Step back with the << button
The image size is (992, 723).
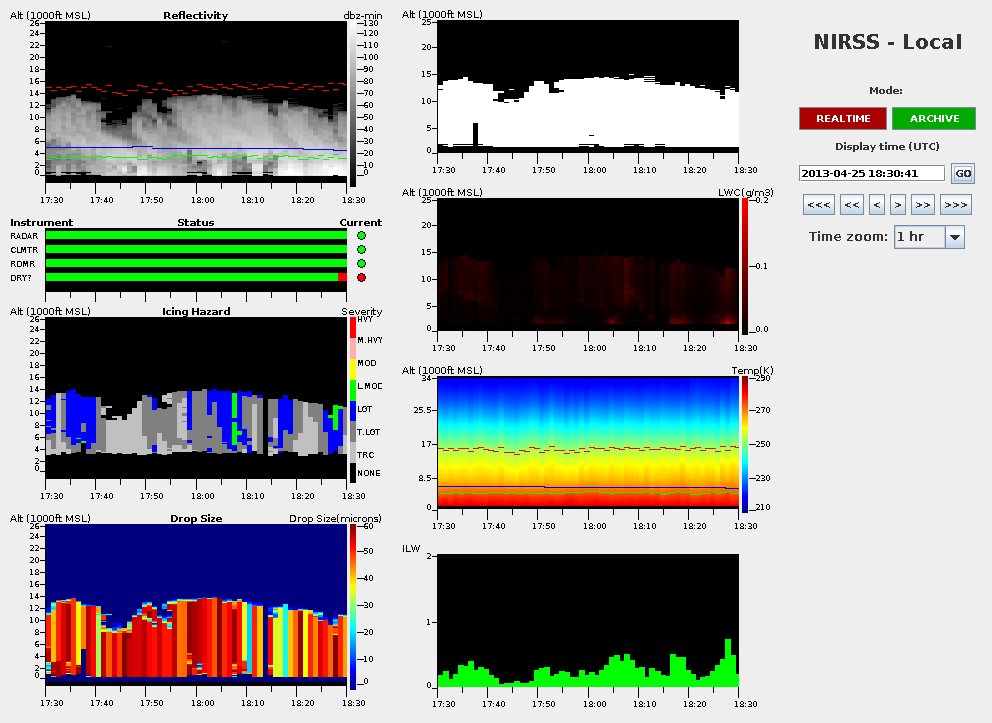(852, 205)
